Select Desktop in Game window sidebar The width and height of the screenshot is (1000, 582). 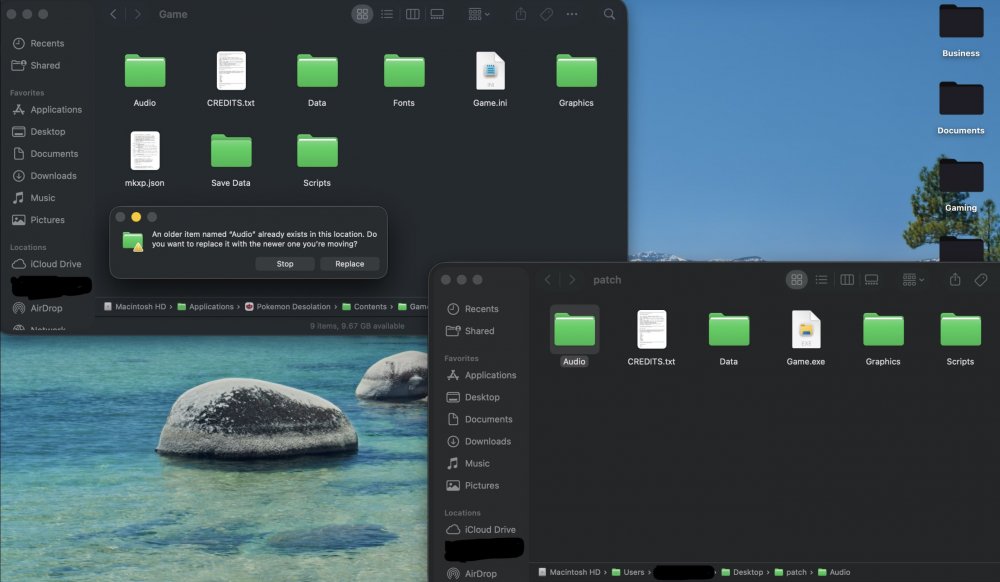tap(48, 131)
